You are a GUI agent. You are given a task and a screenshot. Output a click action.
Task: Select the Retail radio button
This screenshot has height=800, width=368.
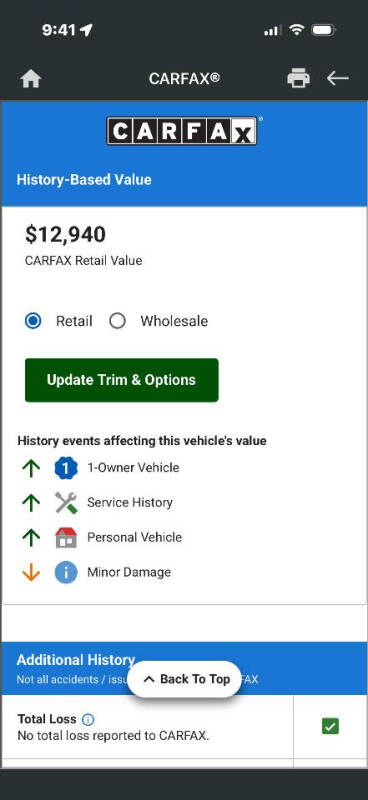click(x=33, y=321)
